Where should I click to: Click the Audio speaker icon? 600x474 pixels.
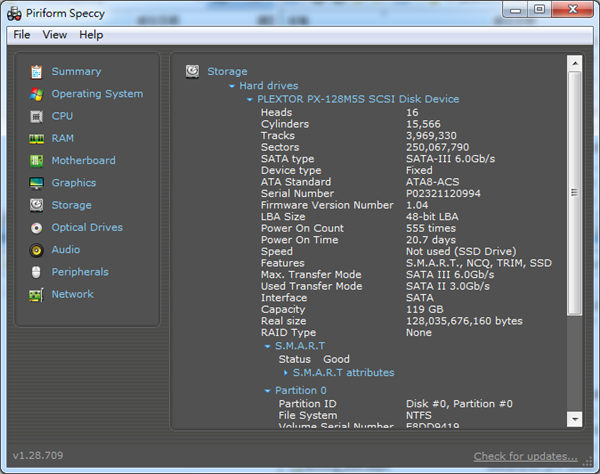pos(37,250)
